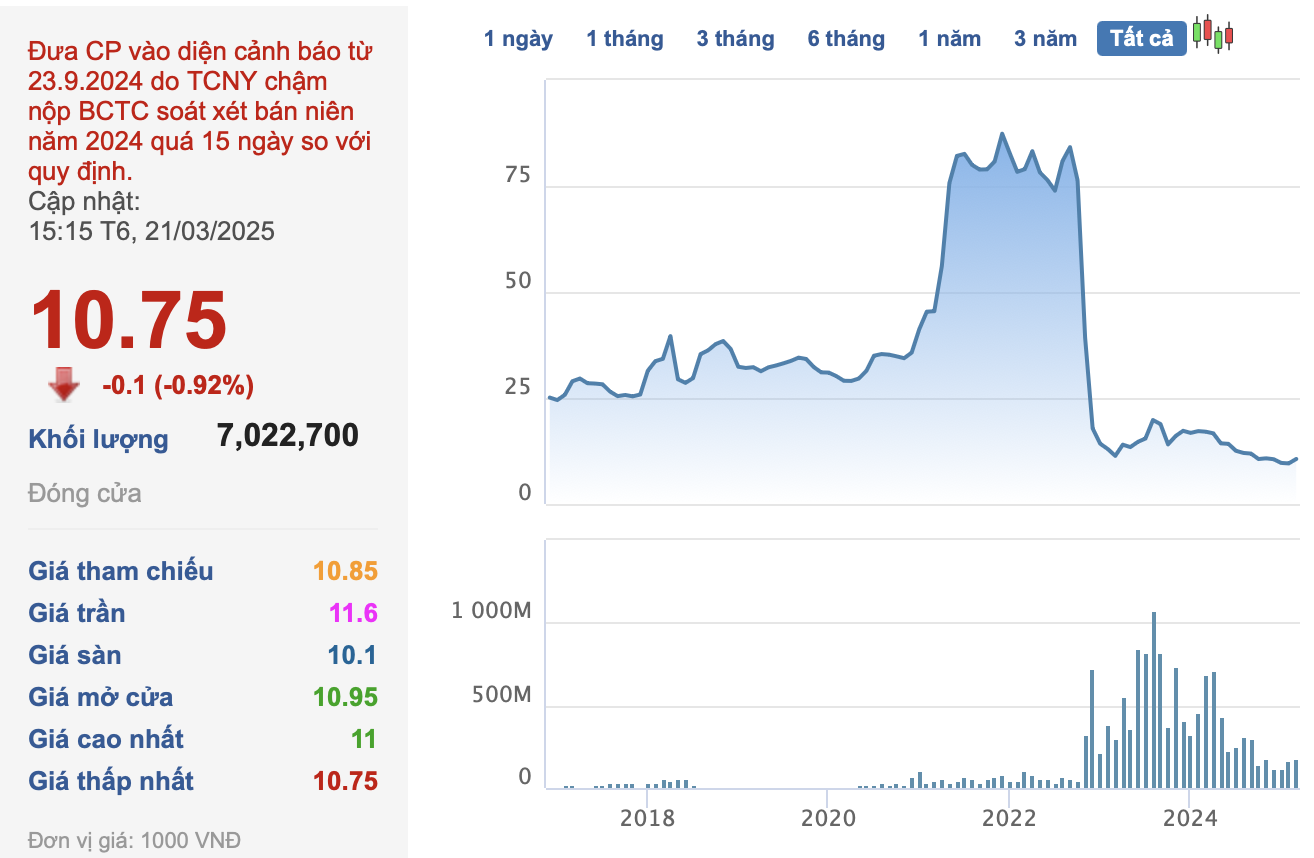
Task: Click the '500M' volume axis label
Action: [499, 695]
